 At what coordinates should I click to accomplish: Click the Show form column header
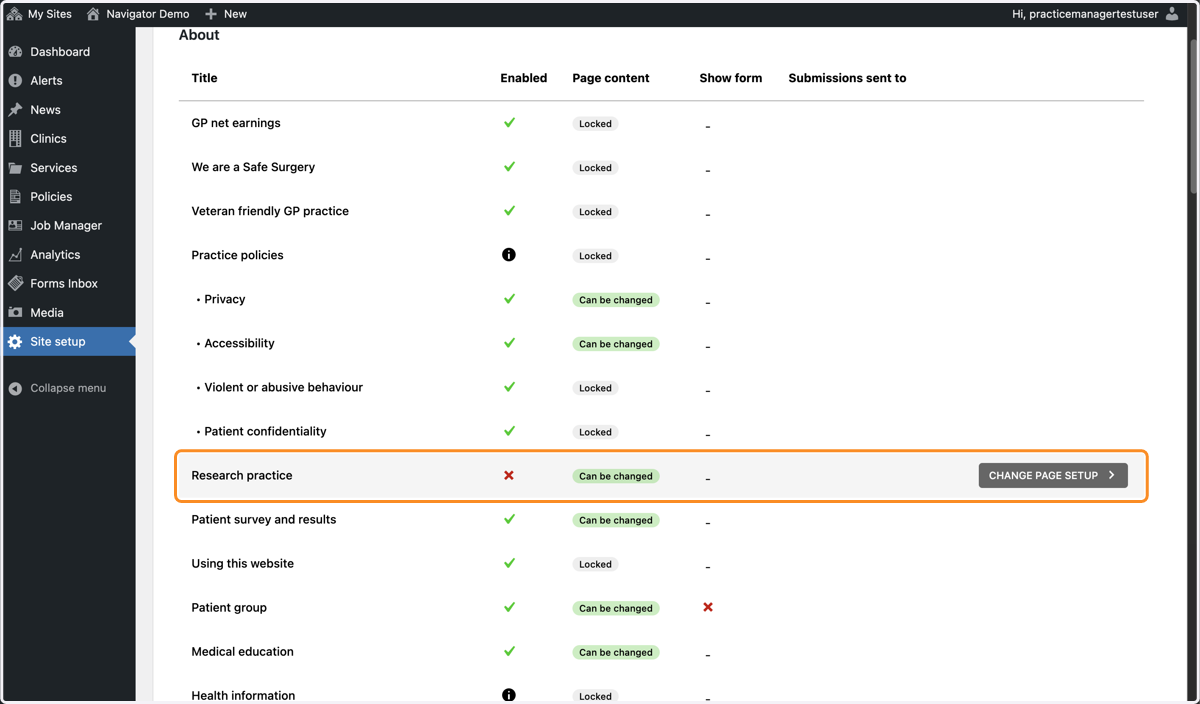pyautogui.click(x=731, y=78)
